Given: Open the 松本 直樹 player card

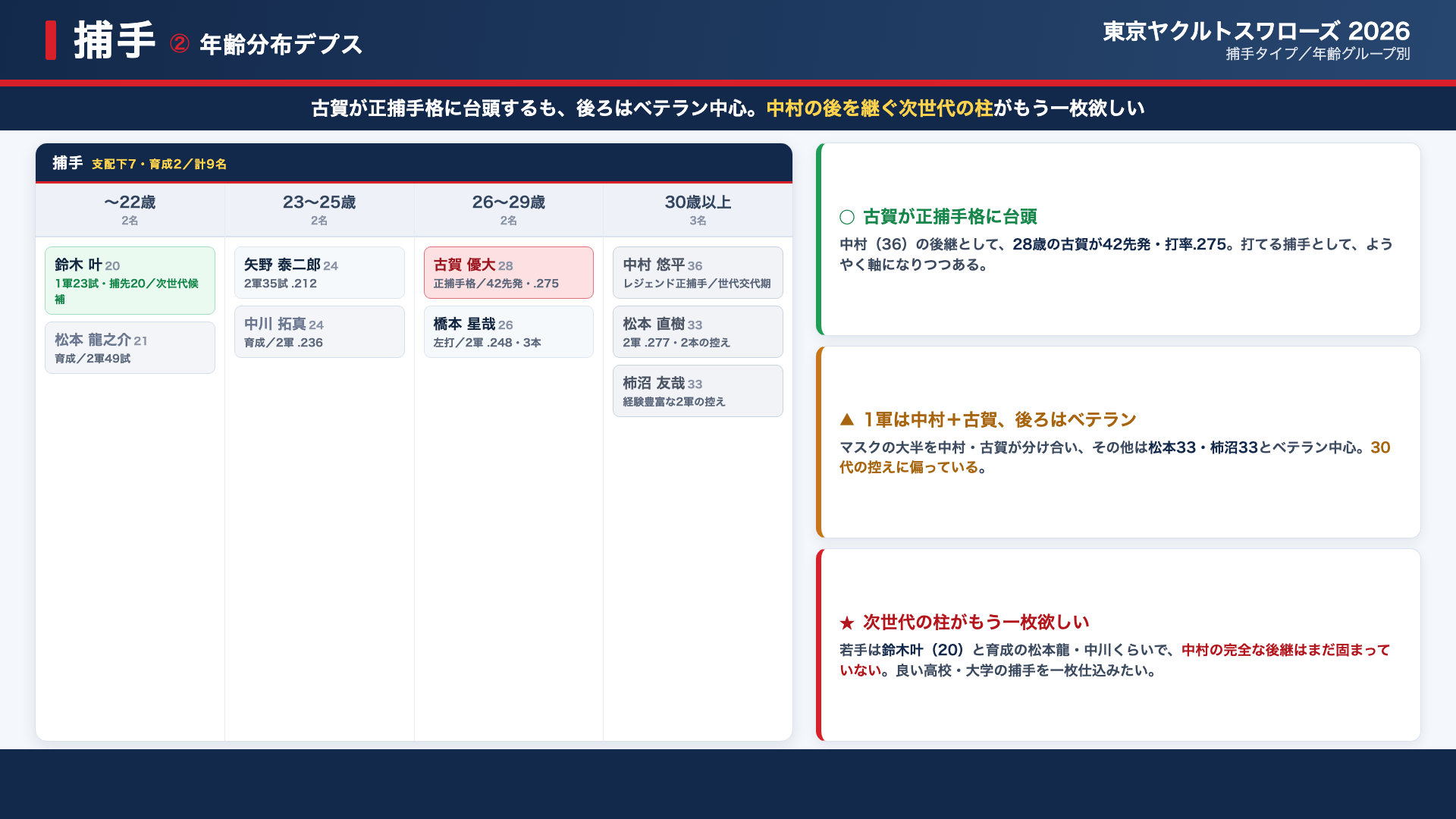Looking at the screenshot, I should 698,331.
